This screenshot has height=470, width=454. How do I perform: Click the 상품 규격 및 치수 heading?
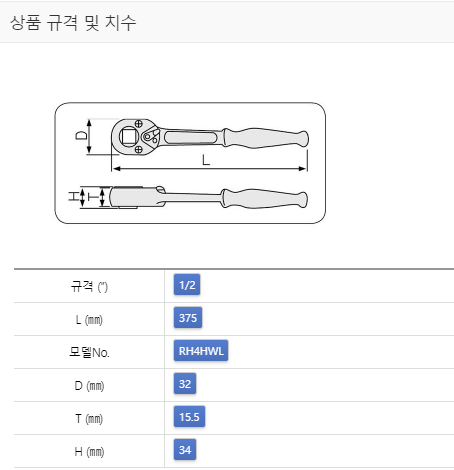73,23
